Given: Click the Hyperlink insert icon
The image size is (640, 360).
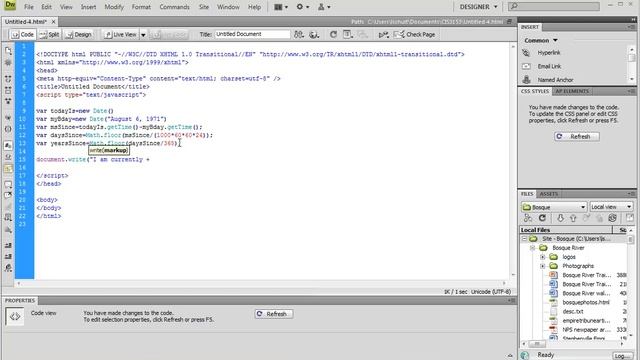Looking at the screenshot, I should pyautogui.click(x=526, y=53).
